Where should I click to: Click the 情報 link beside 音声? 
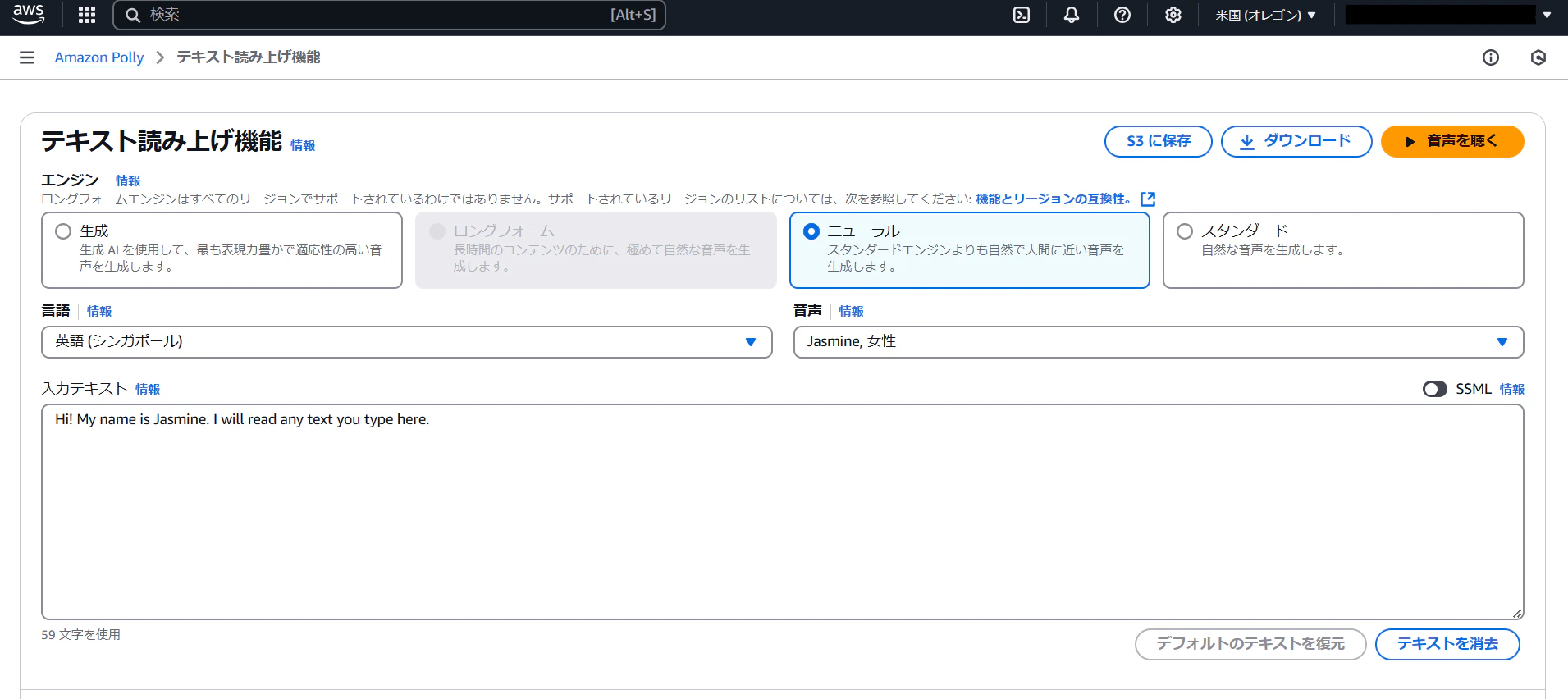(x=851, y=311)
